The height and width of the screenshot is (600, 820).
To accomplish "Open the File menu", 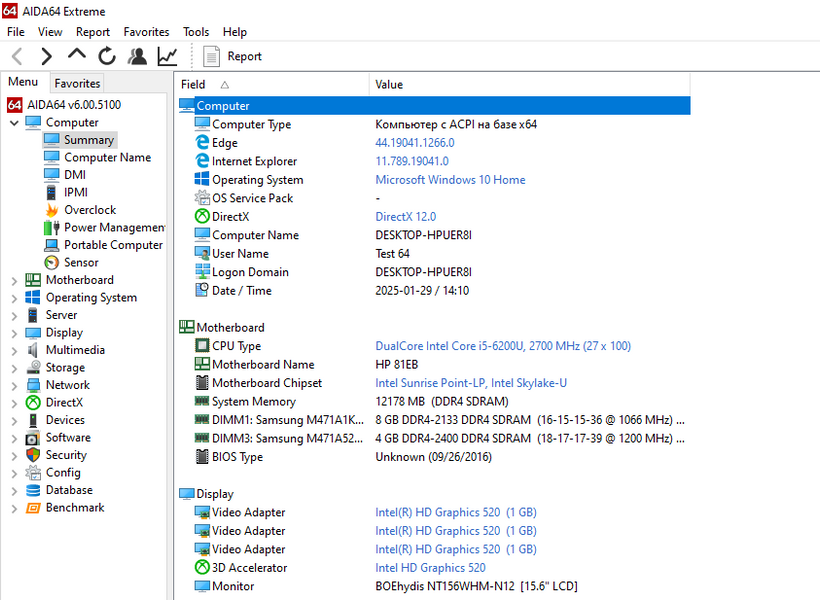I will [x=16, y=32].
